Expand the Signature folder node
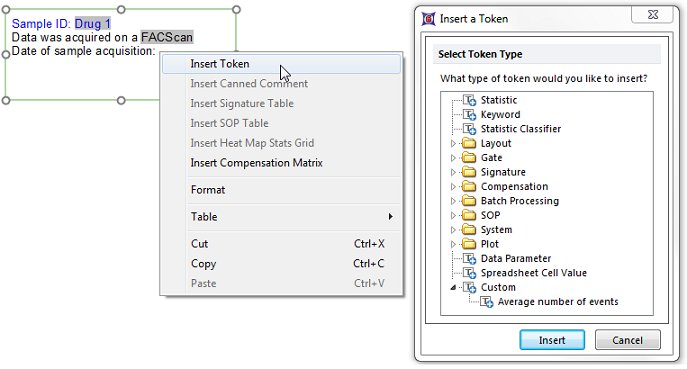Image resolution: width=687 pixels, height=369 pixels. [453, 172]
